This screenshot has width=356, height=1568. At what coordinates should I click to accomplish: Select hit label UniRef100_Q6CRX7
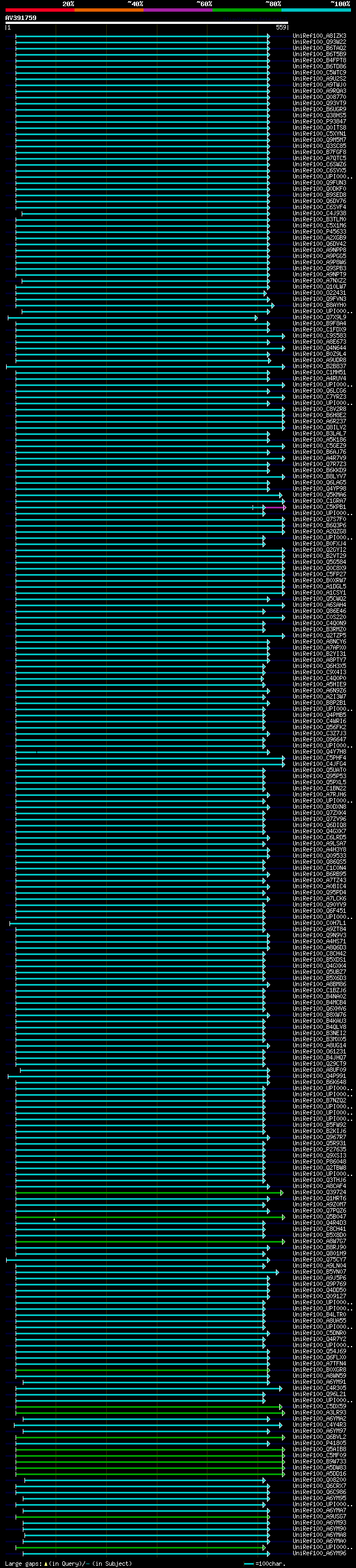[319, 1486]
